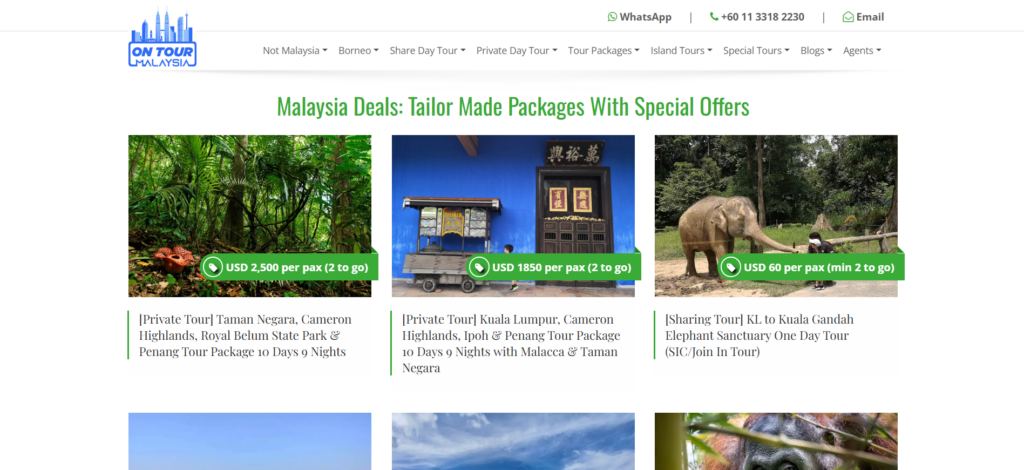Open the Kuala Gandah Elephant Sanctuary tour link
The height and width of the screenshot is (470, 1024).
[760, 336]
